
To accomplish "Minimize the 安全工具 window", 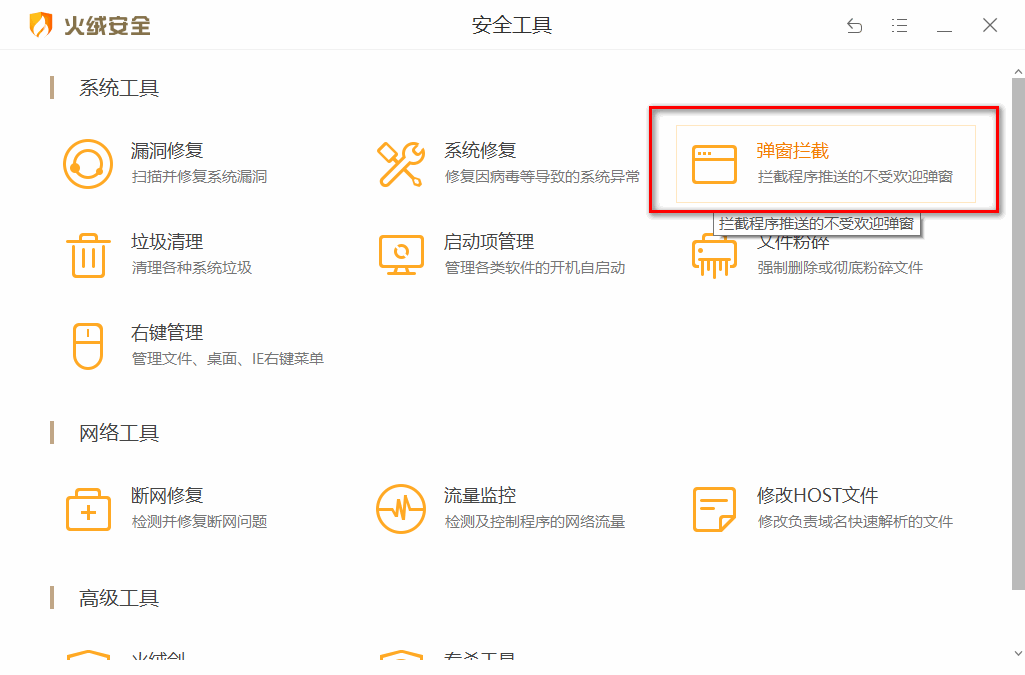I will 944,30.
